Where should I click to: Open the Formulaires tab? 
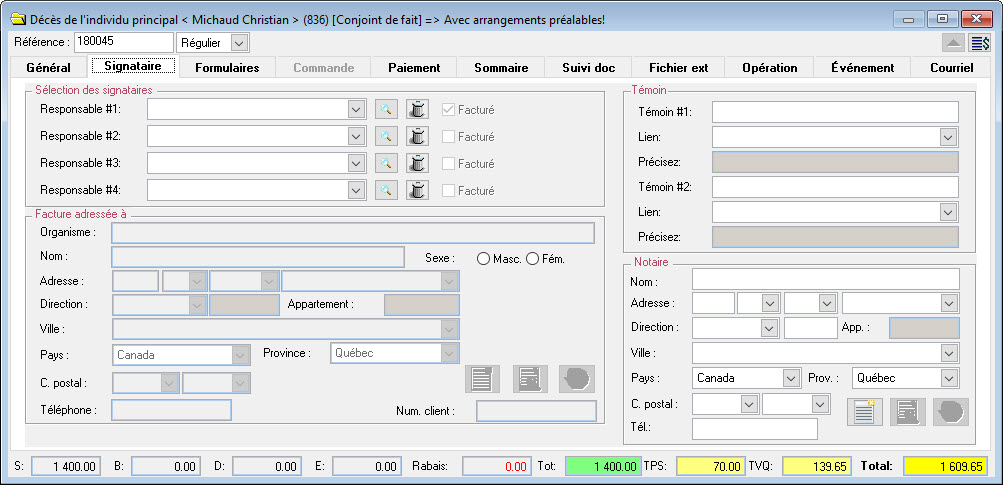coord(227,67)
